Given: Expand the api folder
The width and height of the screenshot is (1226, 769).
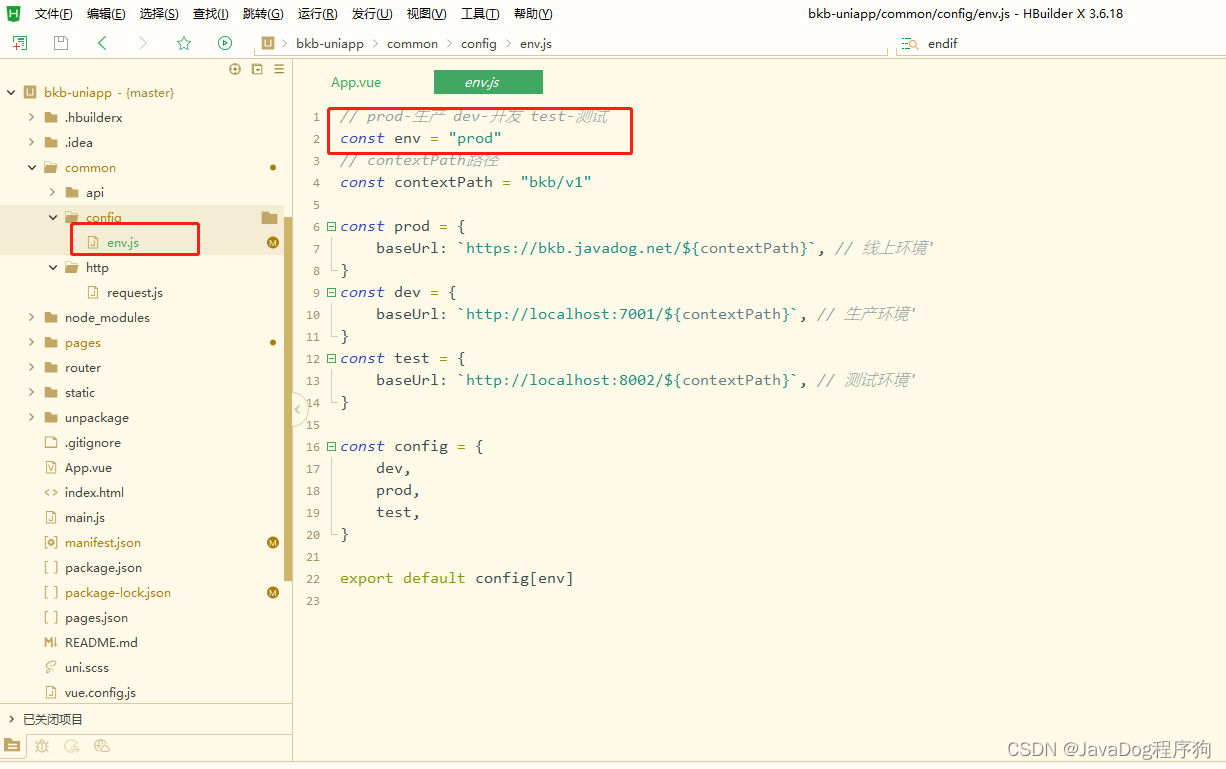Looking at the screenshot, I should coord(53,192).
